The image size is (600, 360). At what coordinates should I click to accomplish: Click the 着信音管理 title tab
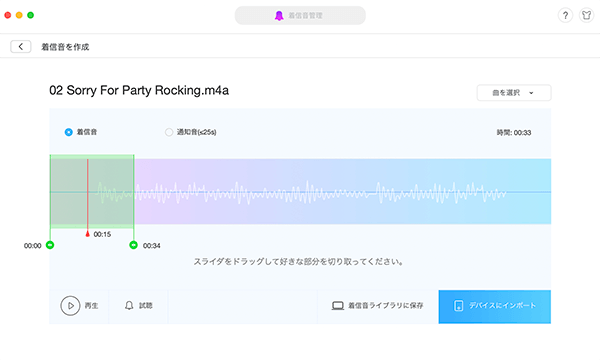click(300, 16)
